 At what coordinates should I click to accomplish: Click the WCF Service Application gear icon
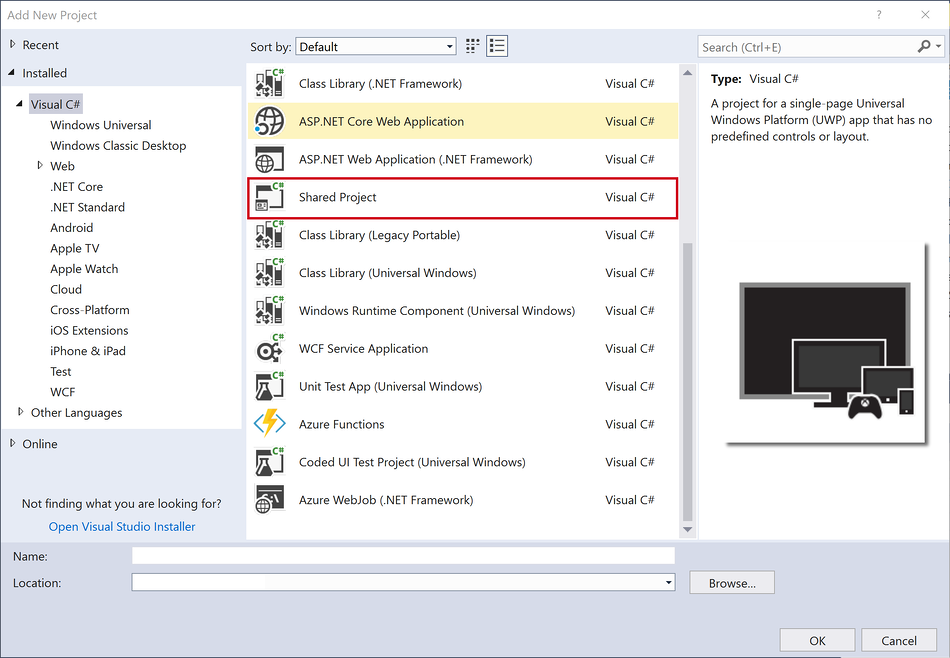(x=270, y=348)
